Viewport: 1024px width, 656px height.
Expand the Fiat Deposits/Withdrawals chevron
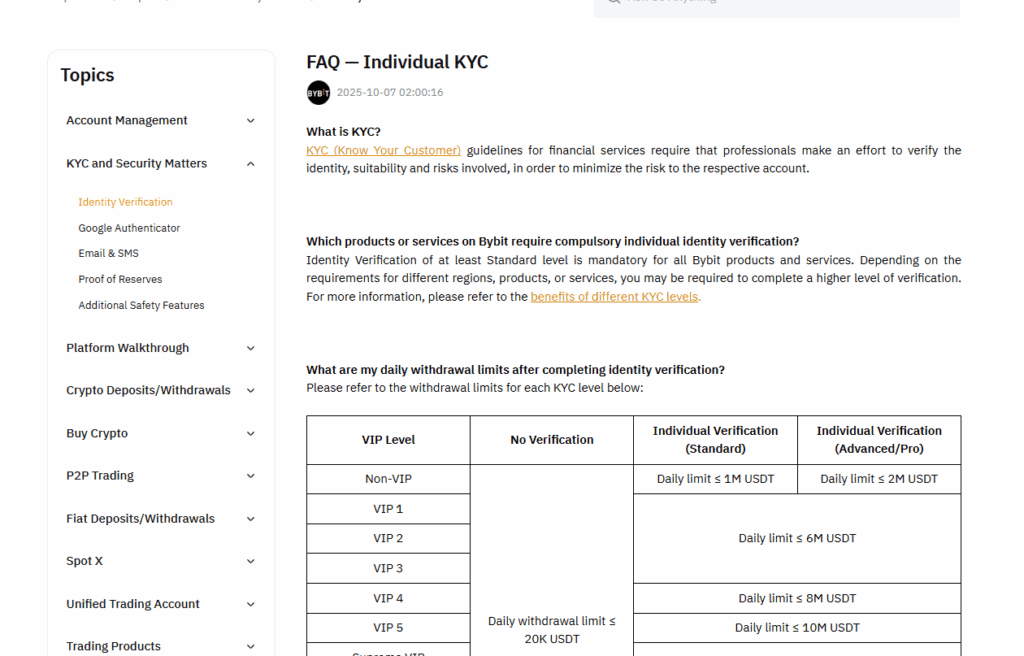[251, 519]
